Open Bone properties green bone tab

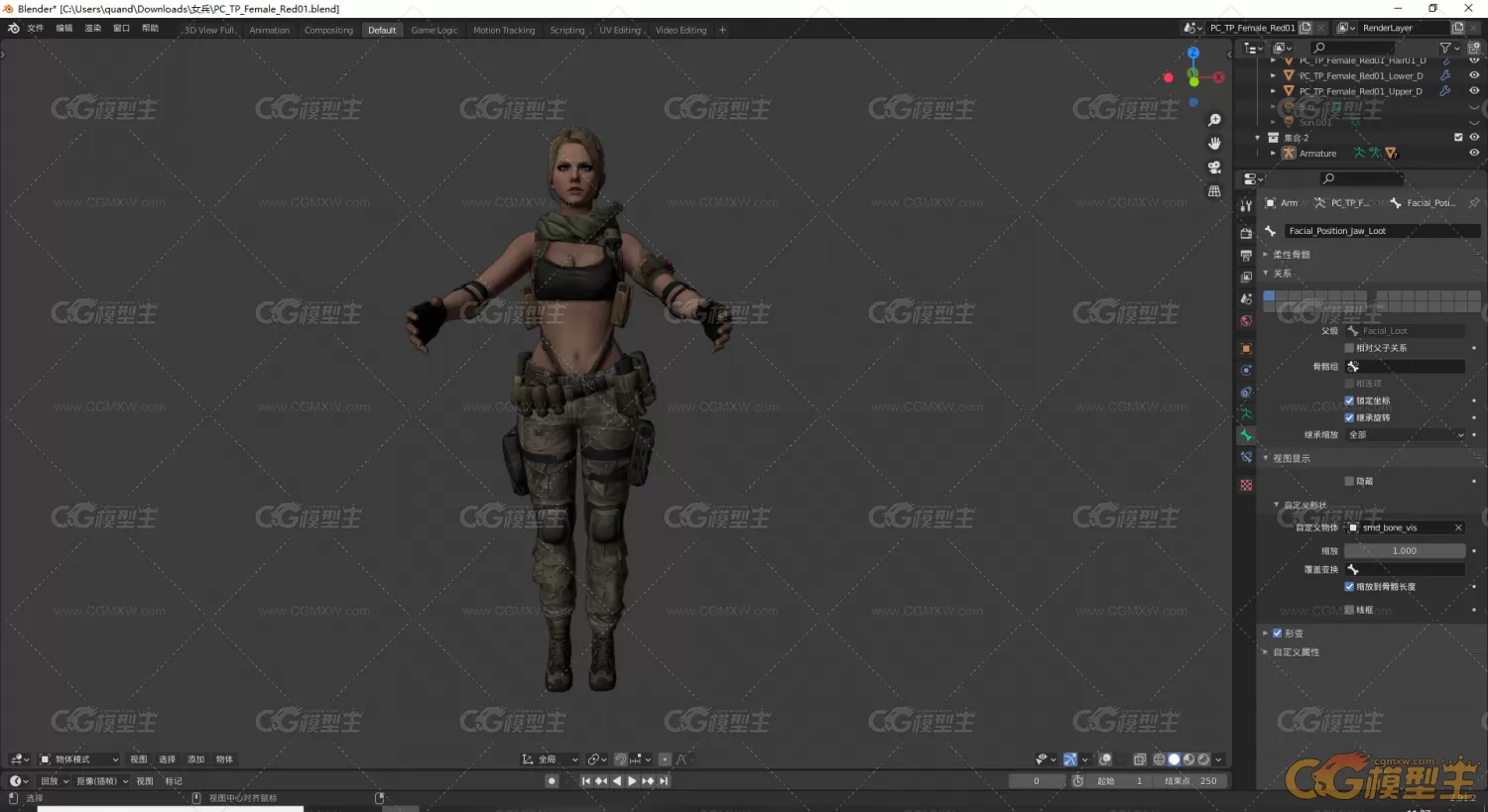point(1246,435)
